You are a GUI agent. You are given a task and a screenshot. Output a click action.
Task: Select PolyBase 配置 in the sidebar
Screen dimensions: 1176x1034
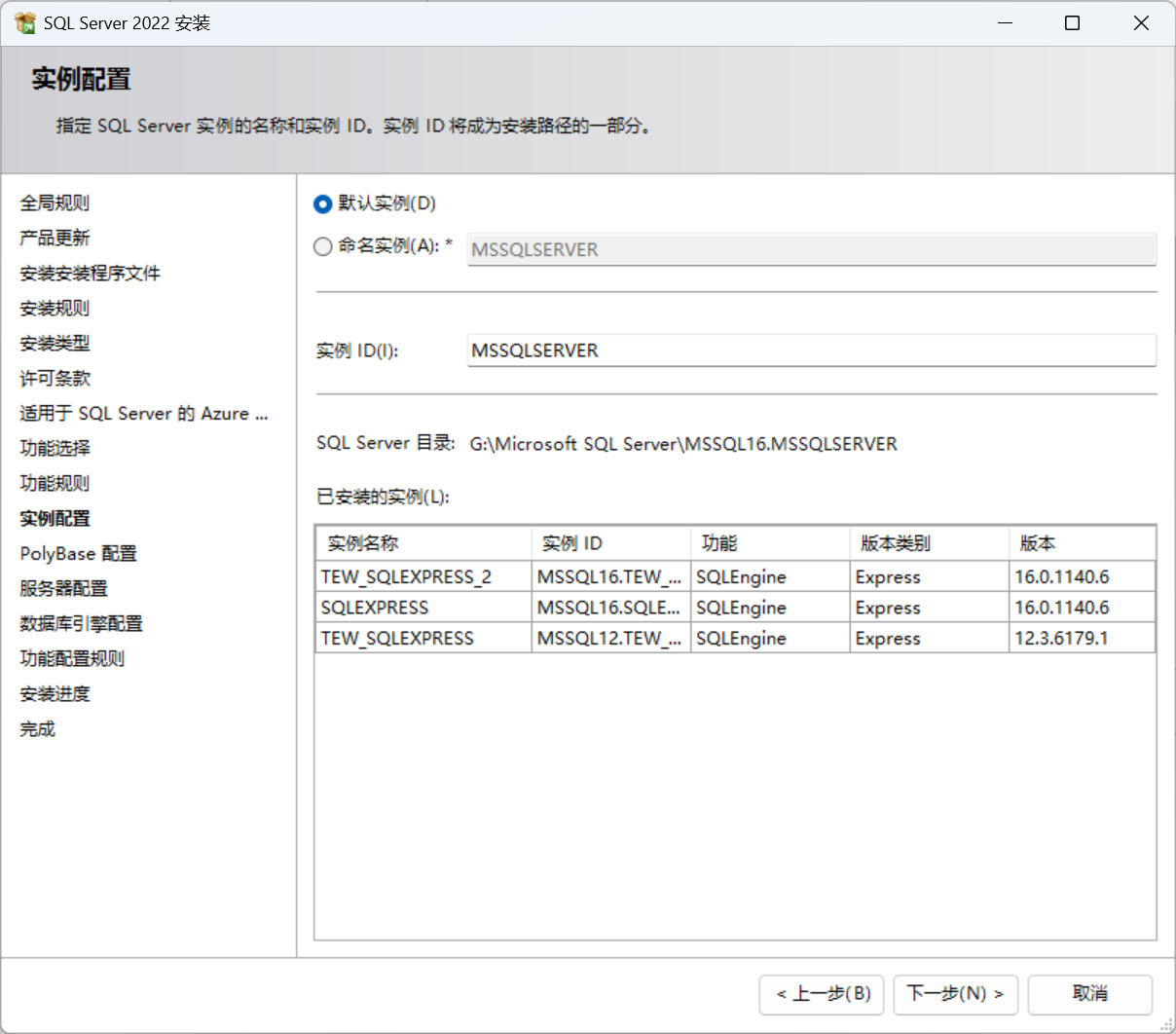pyautogui.click(x=78, y=553)
